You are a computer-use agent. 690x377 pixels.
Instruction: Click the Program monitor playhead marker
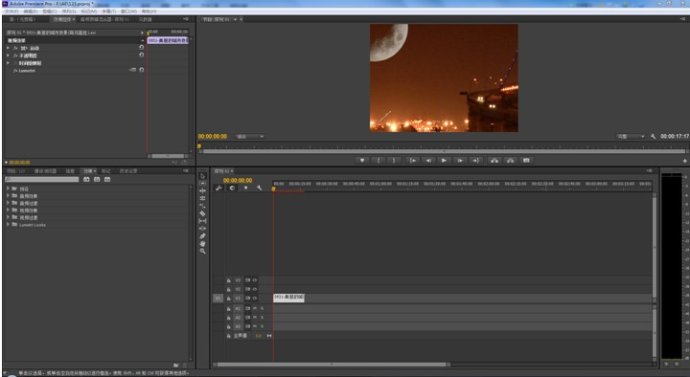coord(199,146)
